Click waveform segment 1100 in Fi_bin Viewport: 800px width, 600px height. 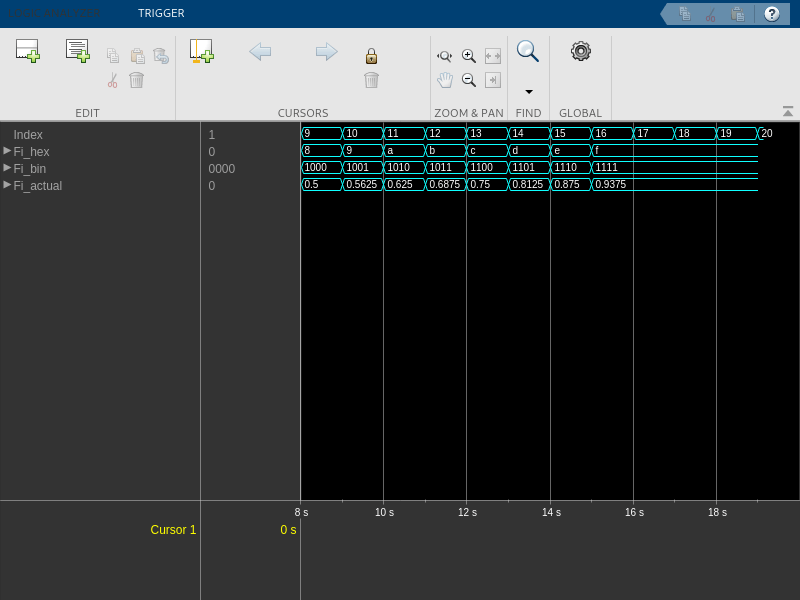(x=487, y=167)
